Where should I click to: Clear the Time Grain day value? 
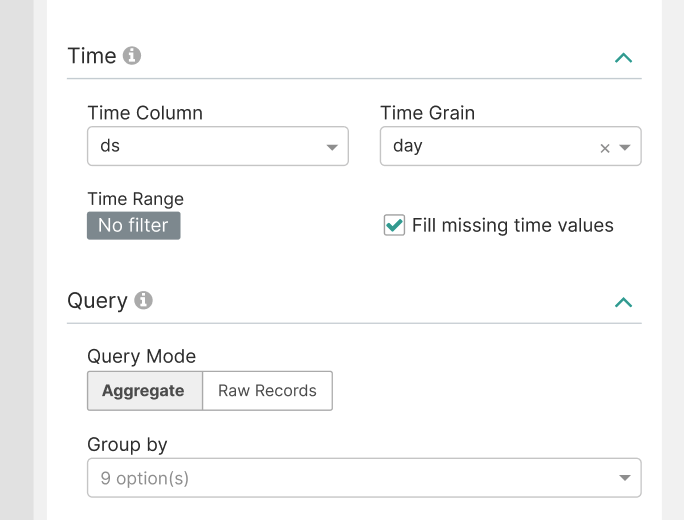pos(604,148)
